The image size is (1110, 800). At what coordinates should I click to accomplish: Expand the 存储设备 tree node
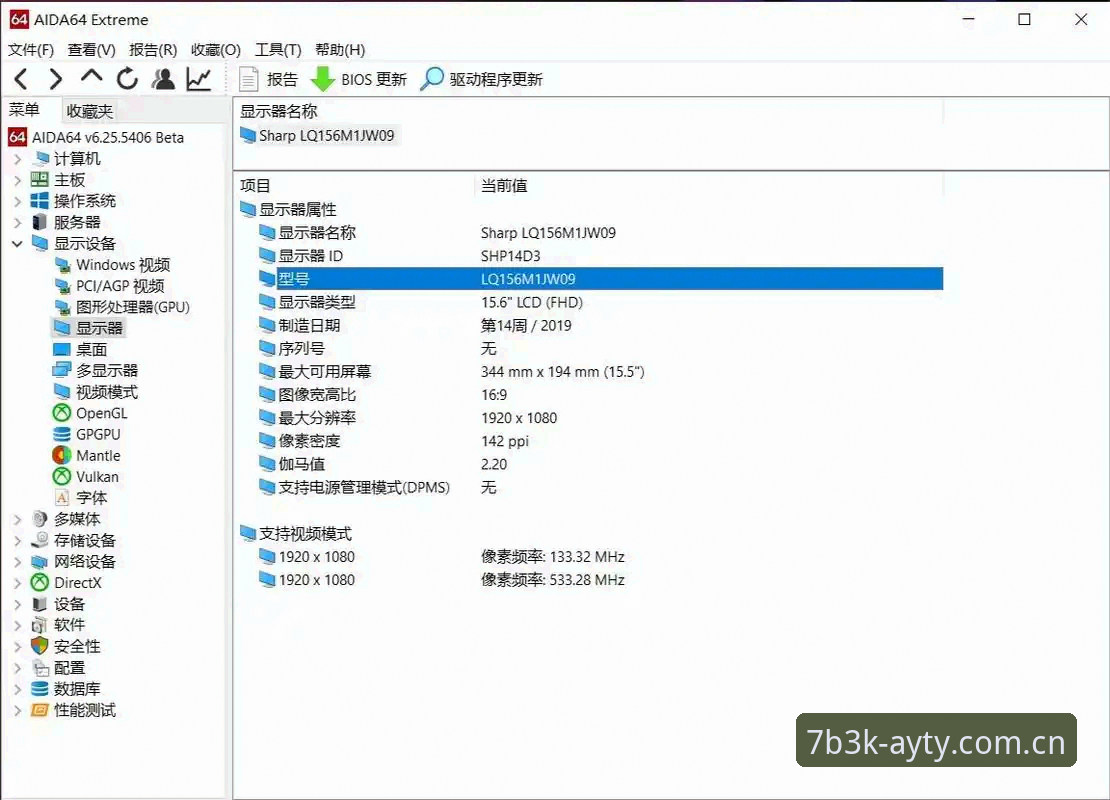(x=18, y=541)
